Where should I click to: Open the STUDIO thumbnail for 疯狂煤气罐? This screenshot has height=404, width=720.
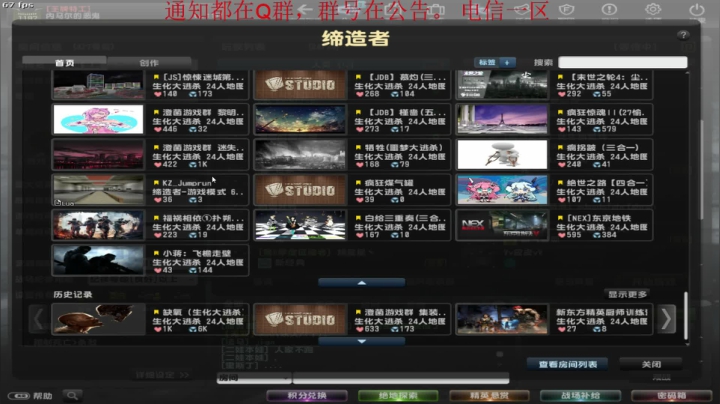(x=300, y=190)
